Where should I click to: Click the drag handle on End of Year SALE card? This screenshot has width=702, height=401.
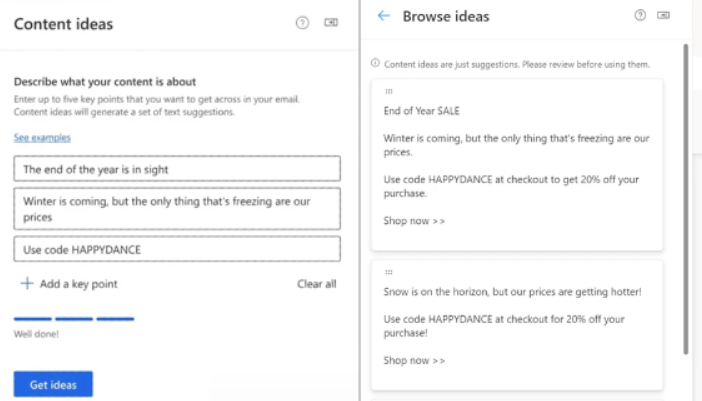388,92
